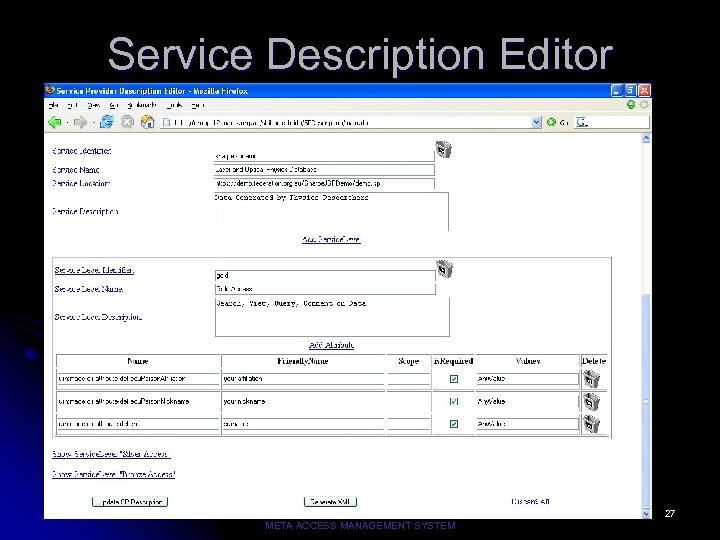The height and width of the screenshot is (540, 720).
Task: Open the Forward button history dropdown arrow
Action: (93, 123)
